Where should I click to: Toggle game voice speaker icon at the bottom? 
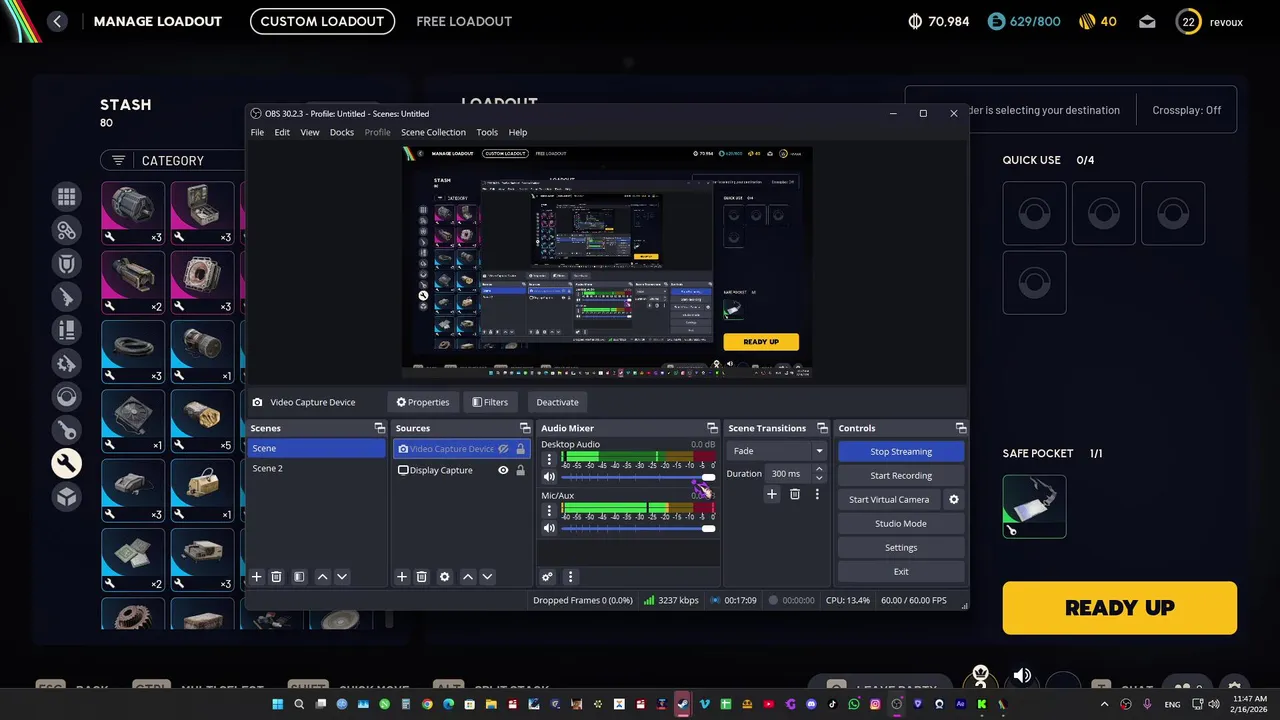(1022, 676)
